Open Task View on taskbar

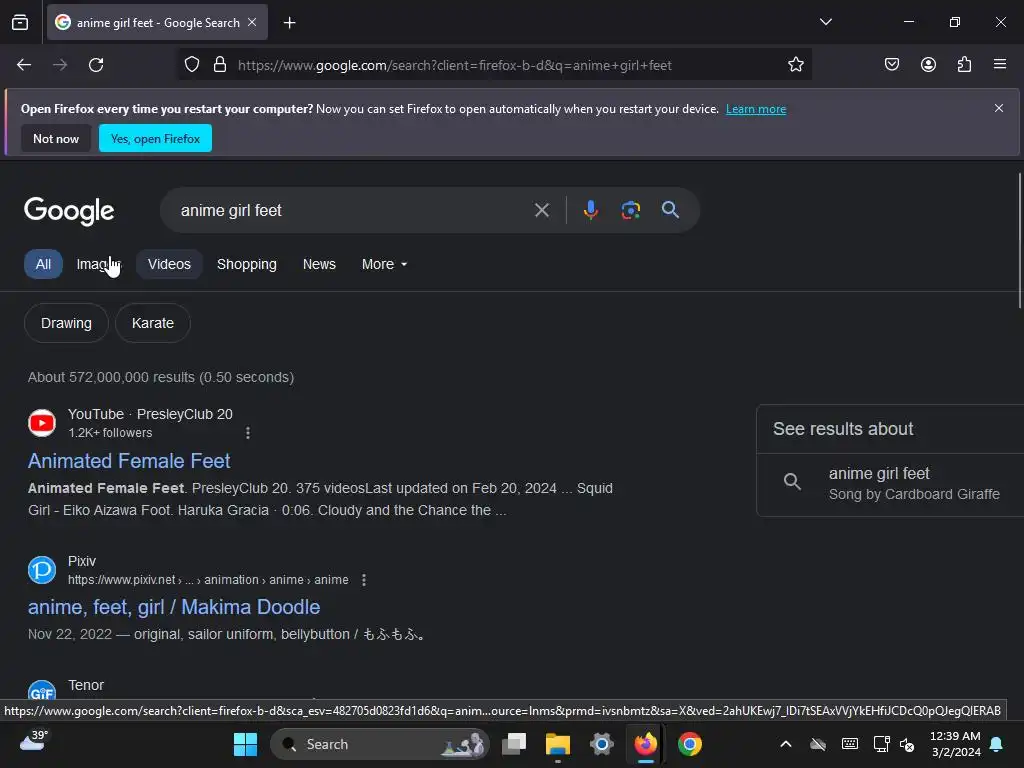click(x=514, y=744)
